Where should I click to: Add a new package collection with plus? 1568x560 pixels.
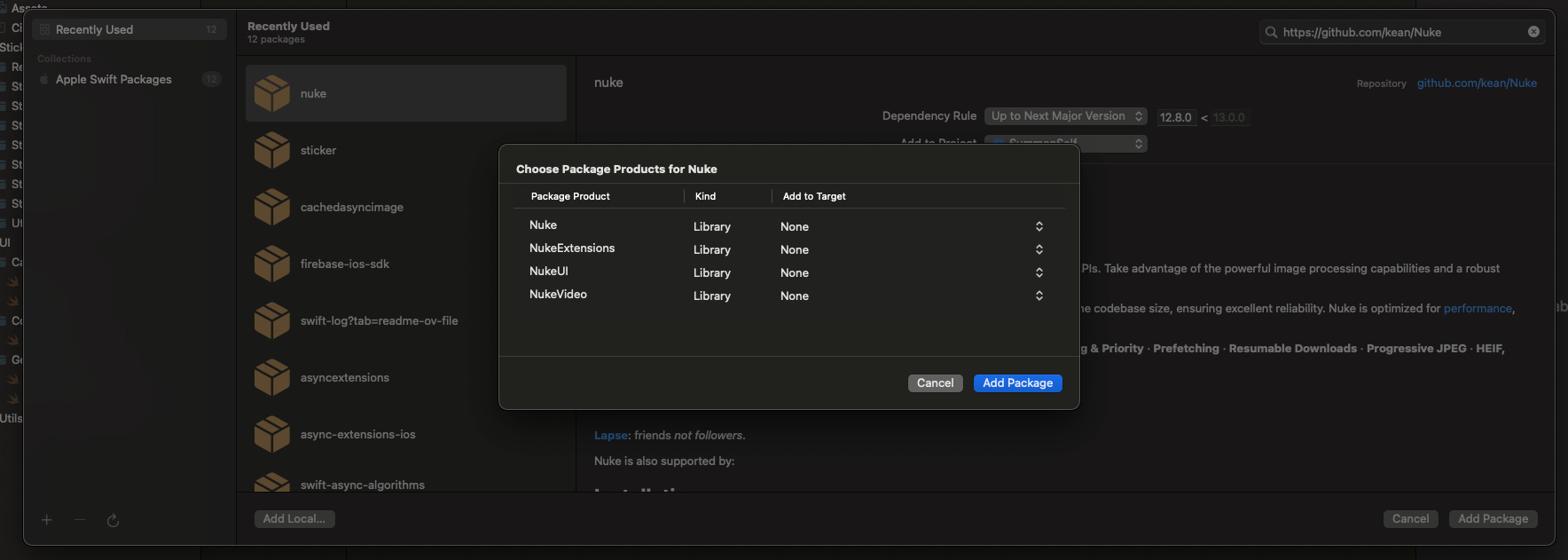(x=47, y=520)
